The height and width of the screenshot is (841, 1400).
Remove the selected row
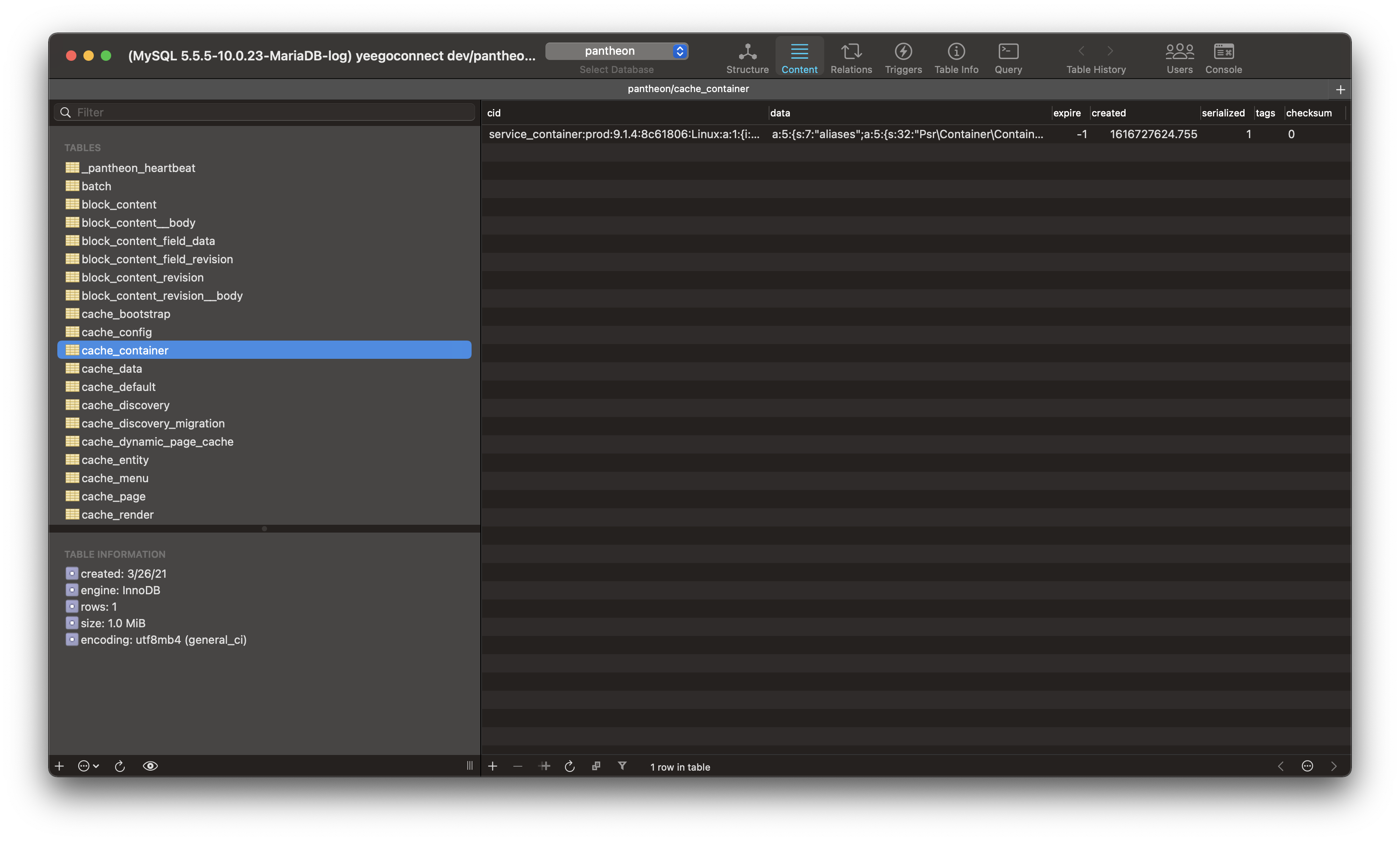pyautogui.click(x=518, y=765)
